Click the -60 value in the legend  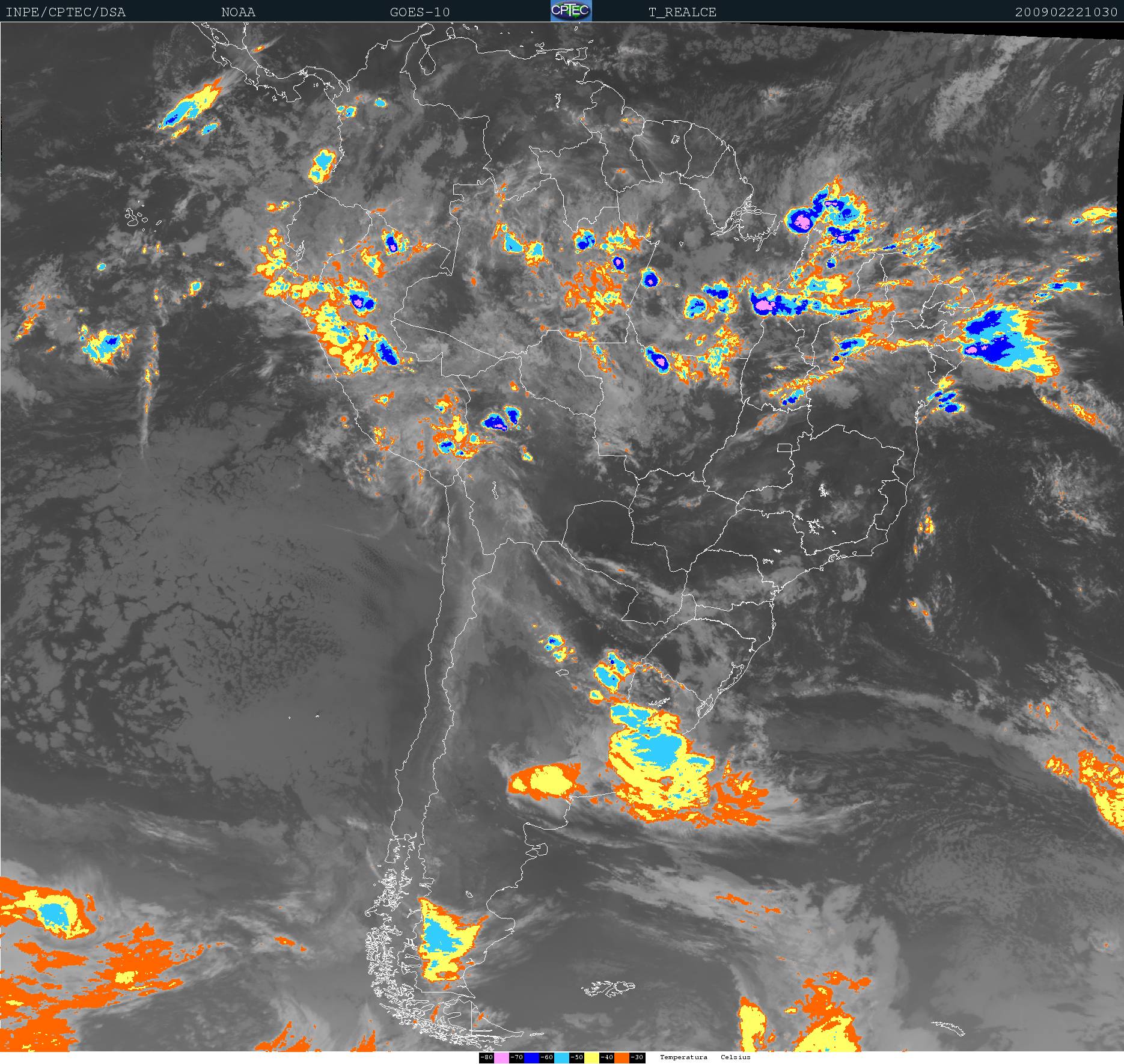coord(546,1057)
